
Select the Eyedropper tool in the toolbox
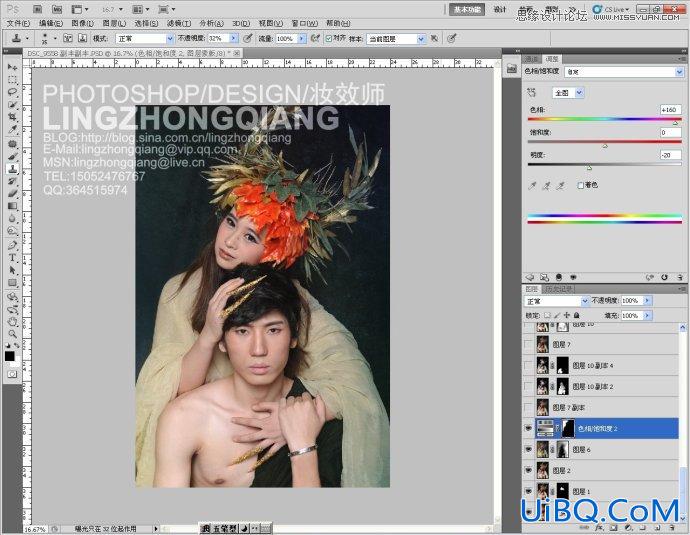[12, 129]
